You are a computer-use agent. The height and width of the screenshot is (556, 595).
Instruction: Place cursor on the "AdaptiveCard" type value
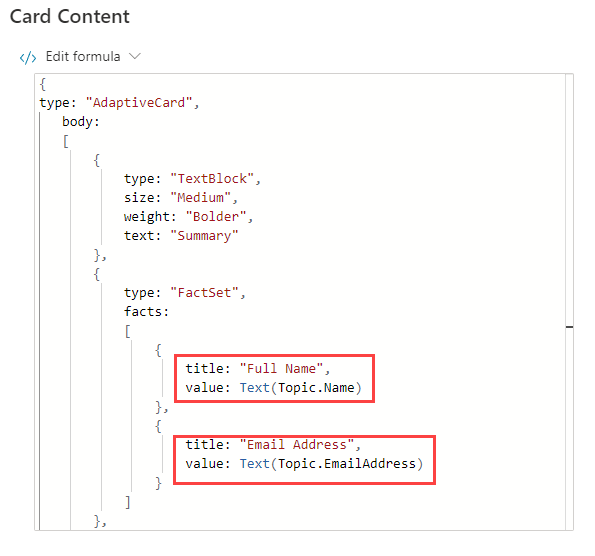(139, 103)
